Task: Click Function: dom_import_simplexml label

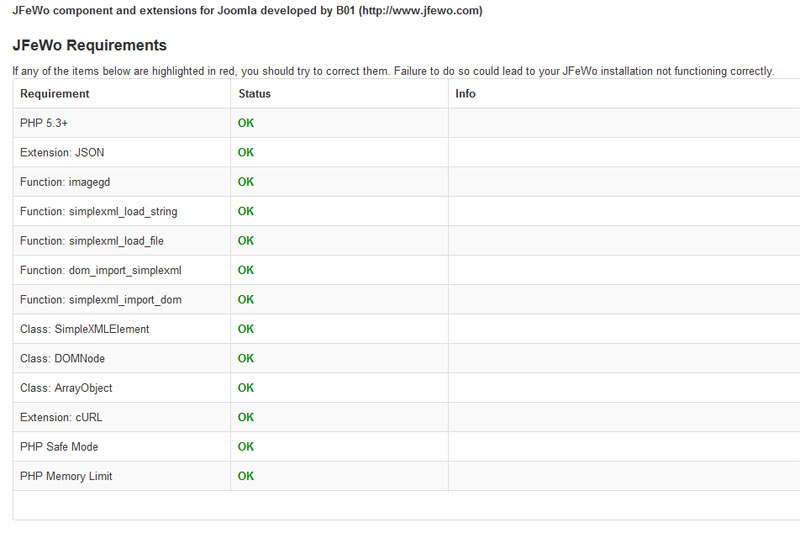Action: 101,270
